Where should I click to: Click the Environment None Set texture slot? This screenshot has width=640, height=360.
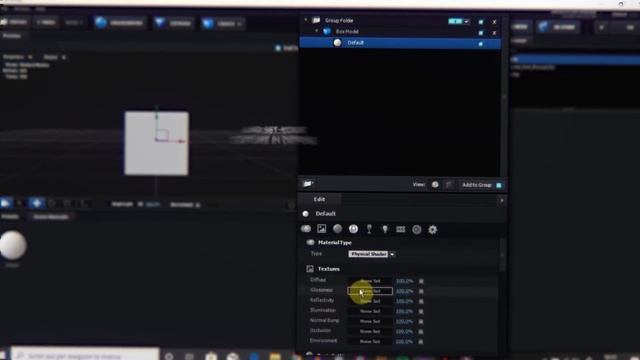(x=370, y=341)
